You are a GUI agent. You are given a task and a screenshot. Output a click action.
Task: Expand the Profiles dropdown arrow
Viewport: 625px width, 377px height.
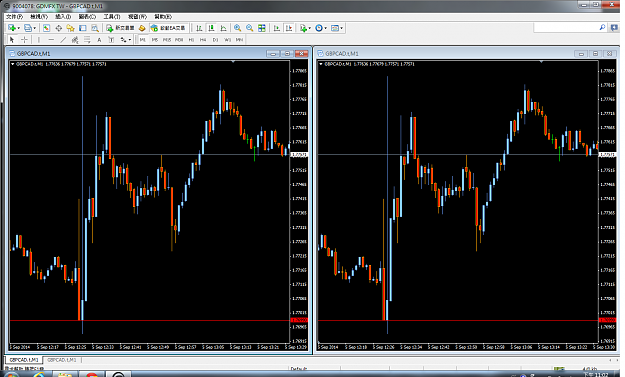point(34,28)
